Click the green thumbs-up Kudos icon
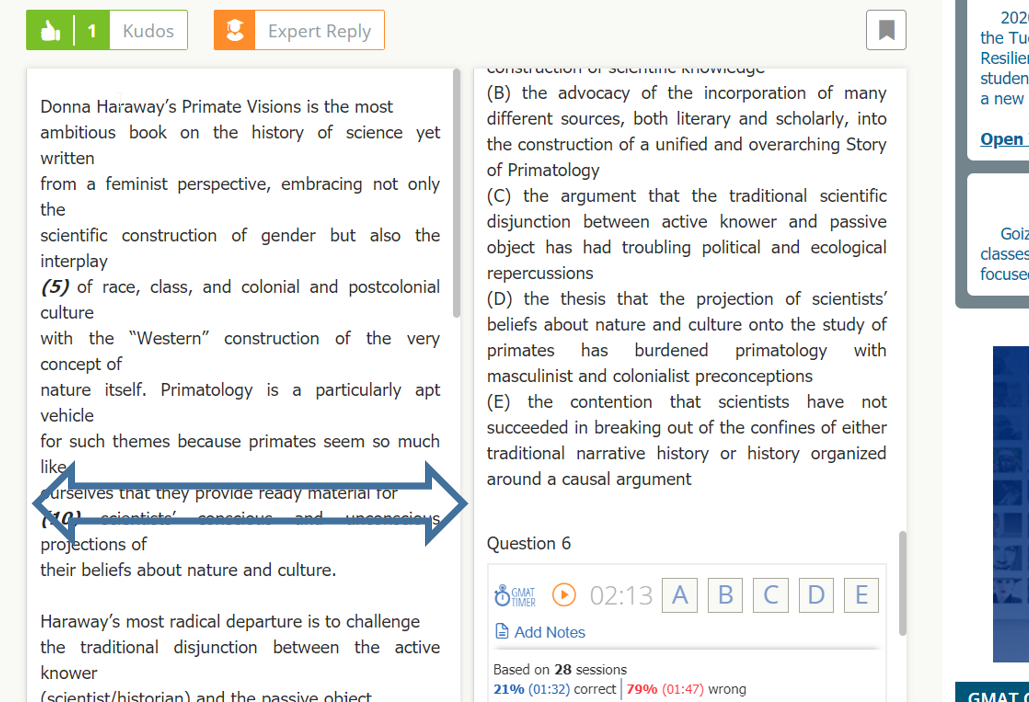 coord(50,31)
